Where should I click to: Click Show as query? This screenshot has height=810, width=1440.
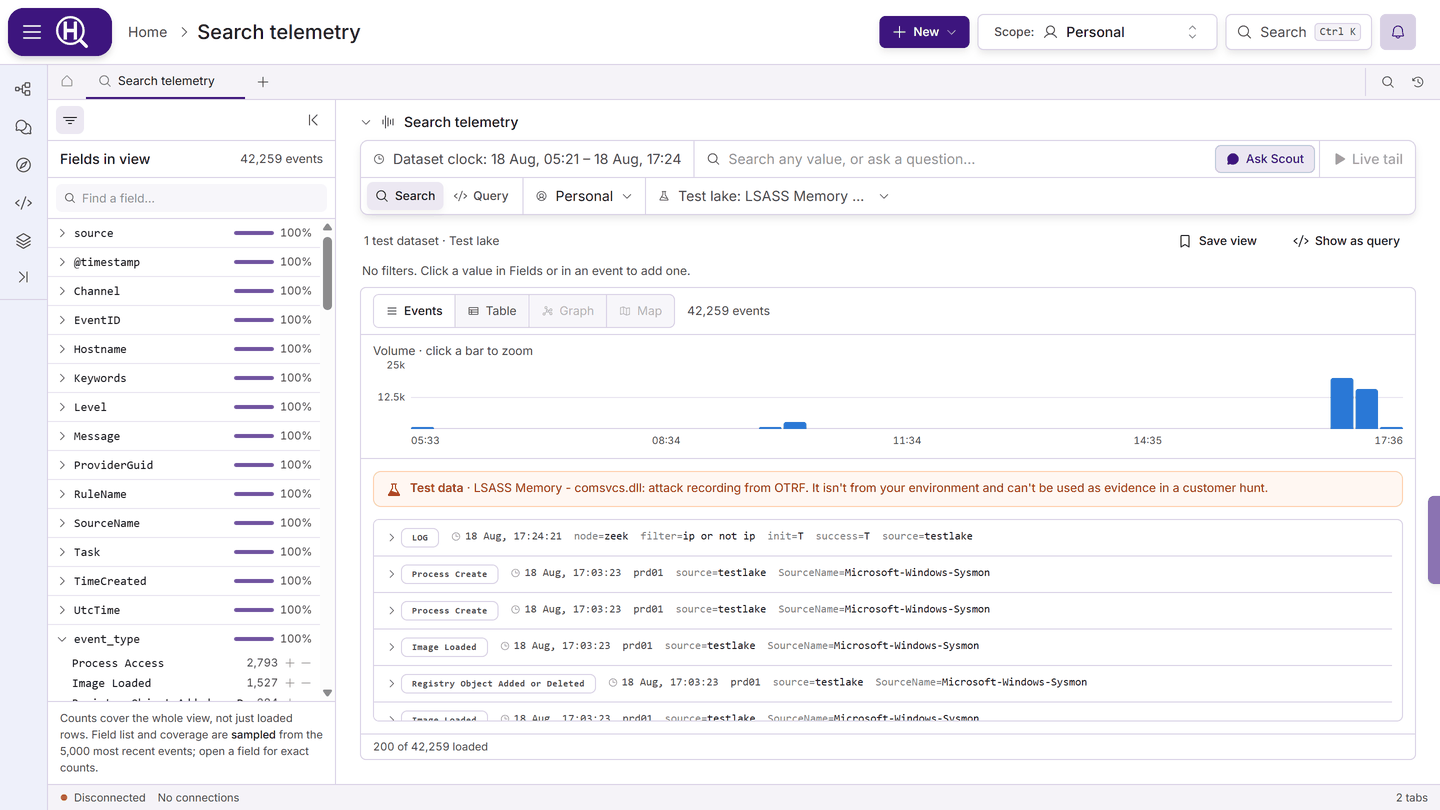1346,241
